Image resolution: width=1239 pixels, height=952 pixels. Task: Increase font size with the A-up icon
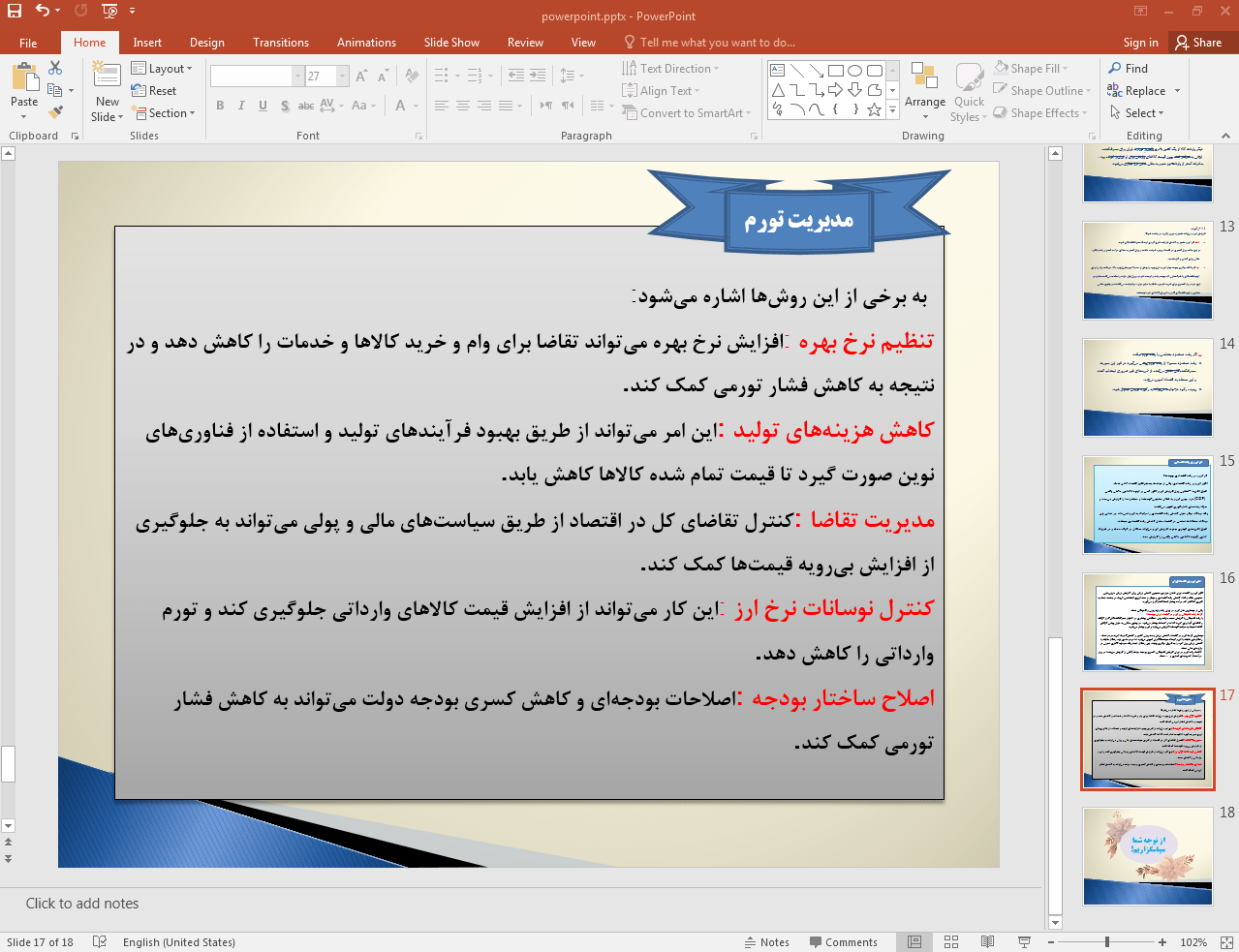(x=361, y=76)
